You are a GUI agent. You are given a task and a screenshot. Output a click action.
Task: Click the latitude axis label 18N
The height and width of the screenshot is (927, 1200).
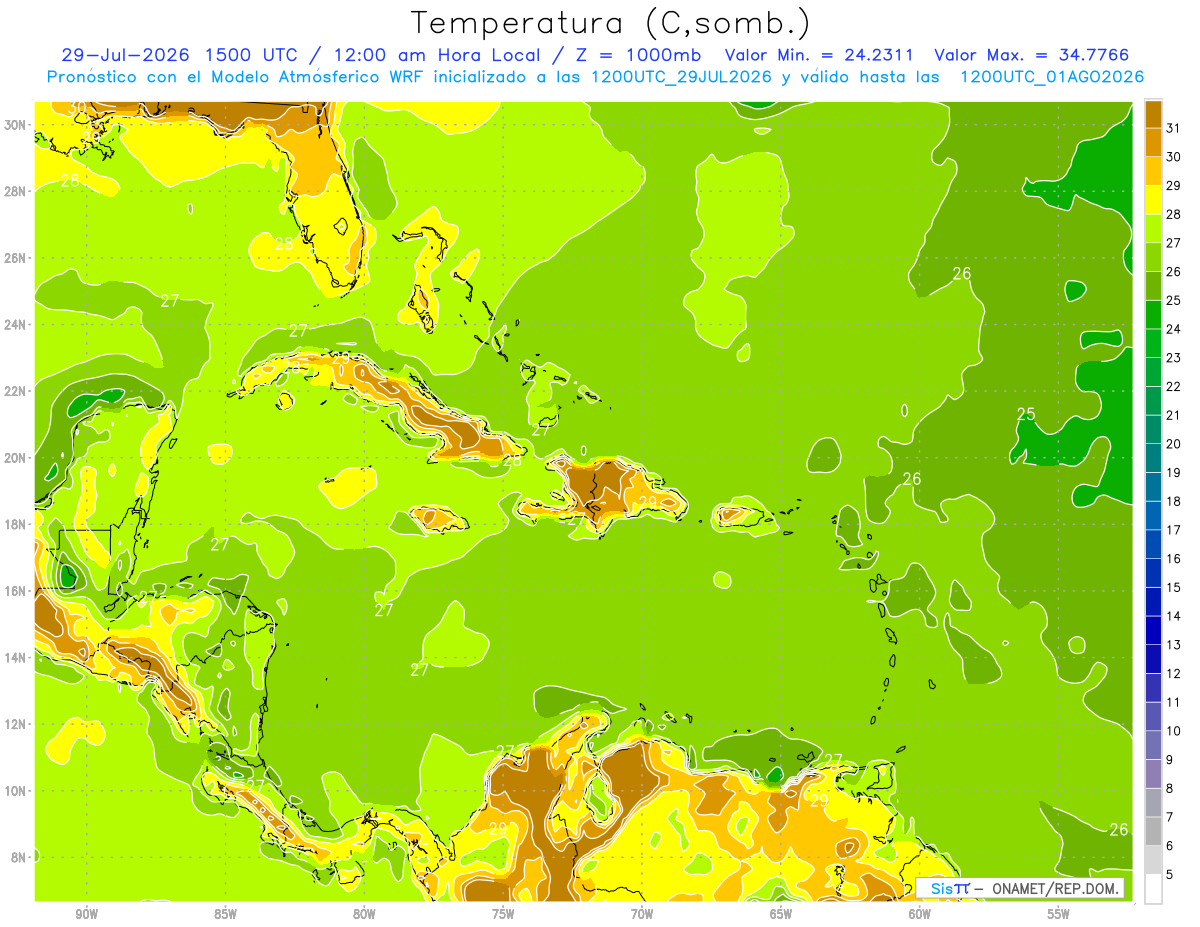16,524
